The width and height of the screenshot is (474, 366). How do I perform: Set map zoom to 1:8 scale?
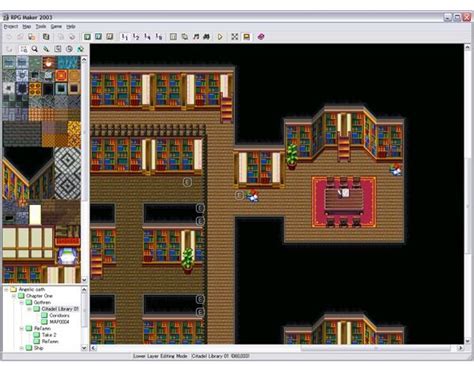(159, 37)
